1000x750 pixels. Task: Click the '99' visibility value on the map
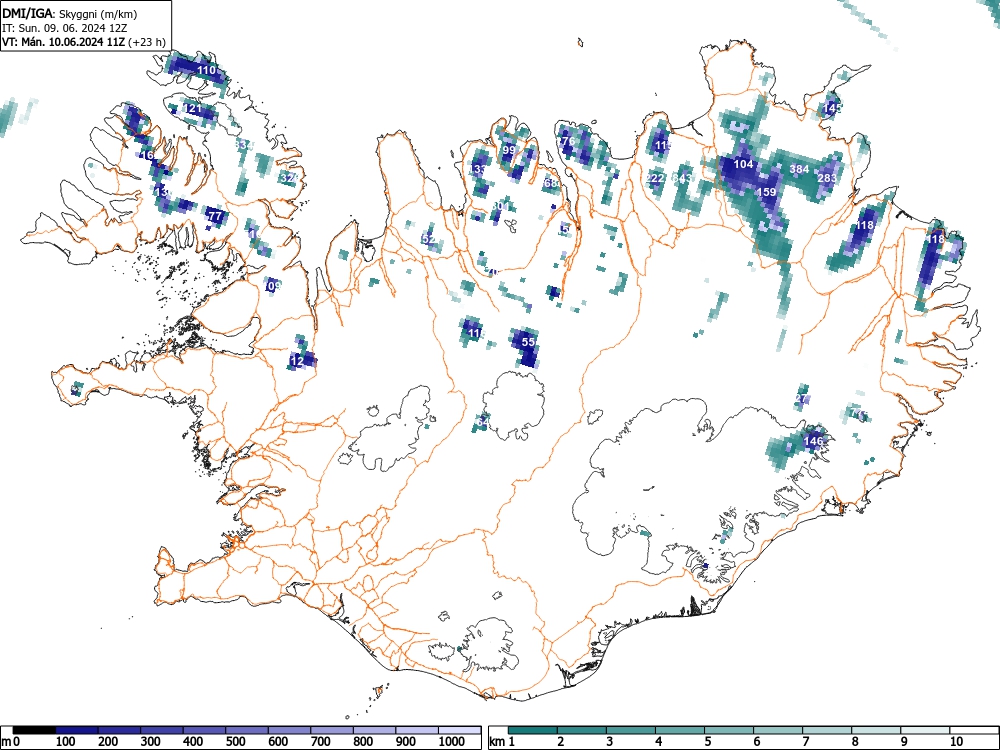point(508,151)
